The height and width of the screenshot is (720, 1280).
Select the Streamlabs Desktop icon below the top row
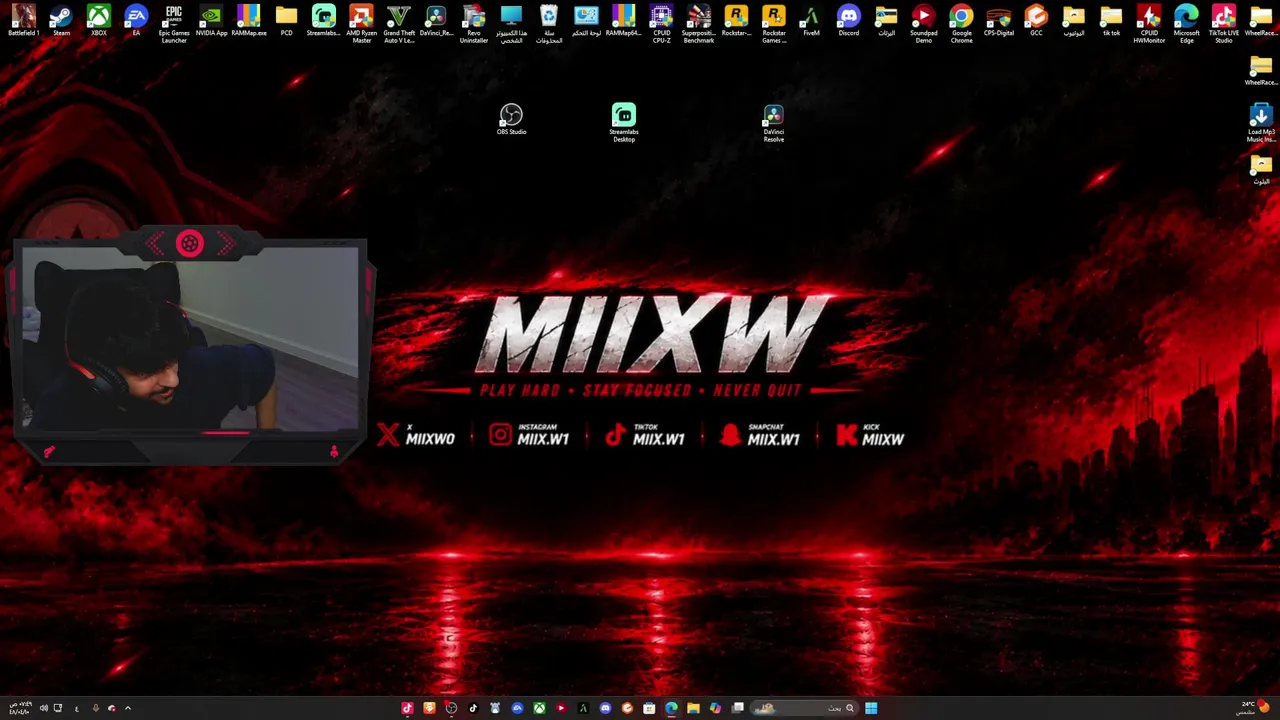(624, 123)
